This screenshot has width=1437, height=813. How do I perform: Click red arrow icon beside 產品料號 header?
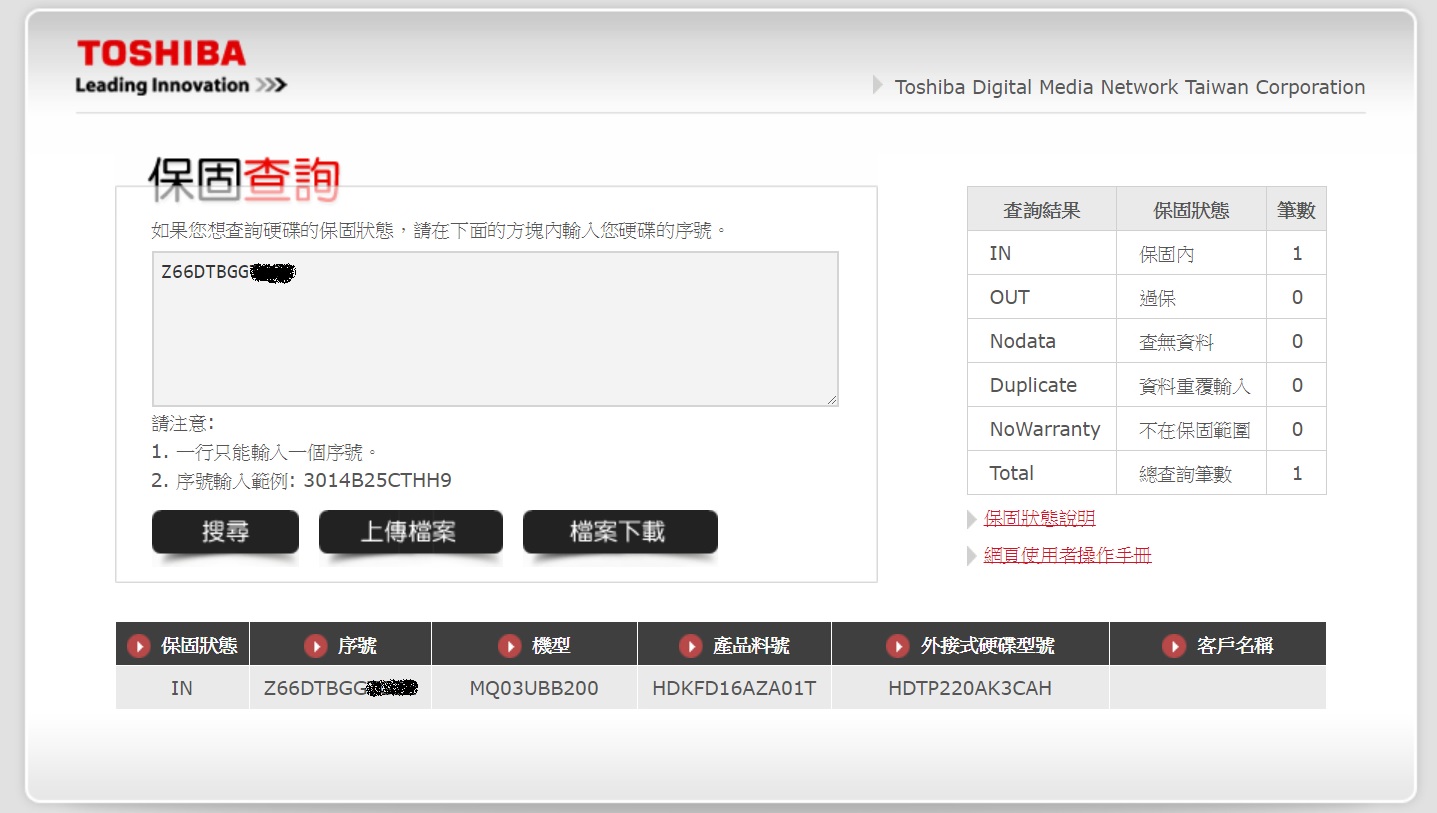[x=690, y=646]
